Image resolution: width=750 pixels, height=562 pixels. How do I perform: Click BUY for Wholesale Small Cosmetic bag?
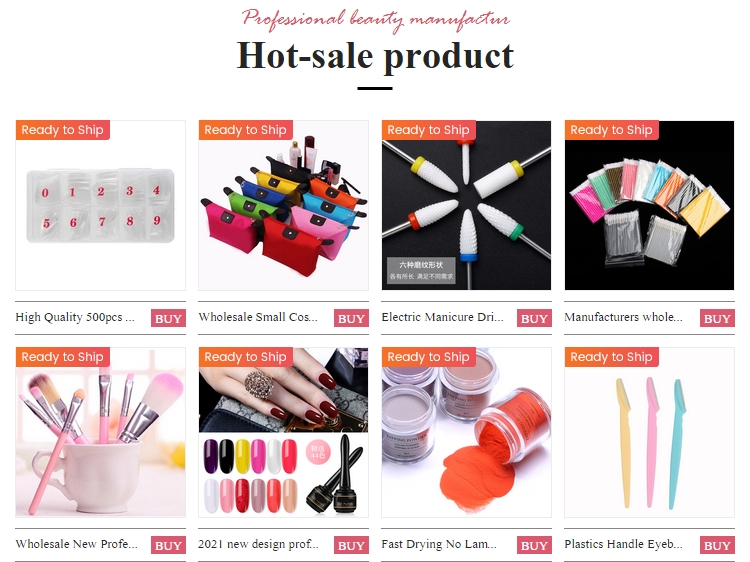351,319
